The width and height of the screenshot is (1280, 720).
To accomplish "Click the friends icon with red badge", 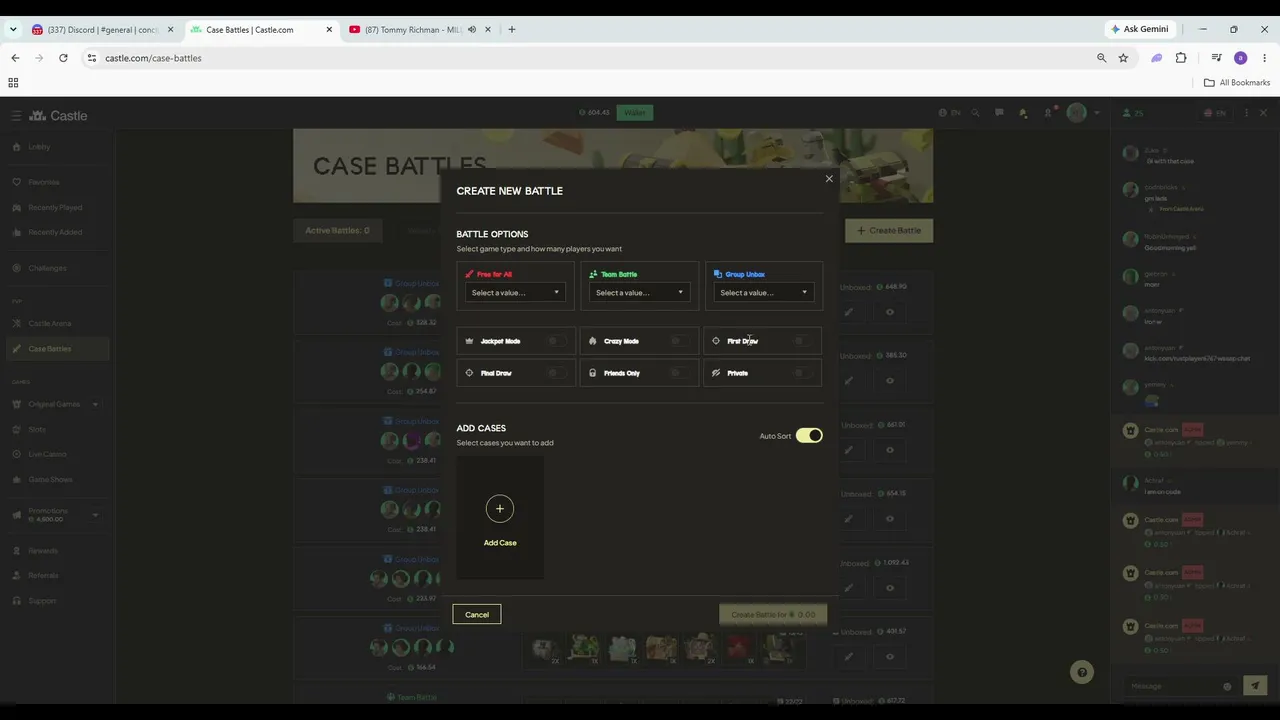I will (x=1049, y=113).
